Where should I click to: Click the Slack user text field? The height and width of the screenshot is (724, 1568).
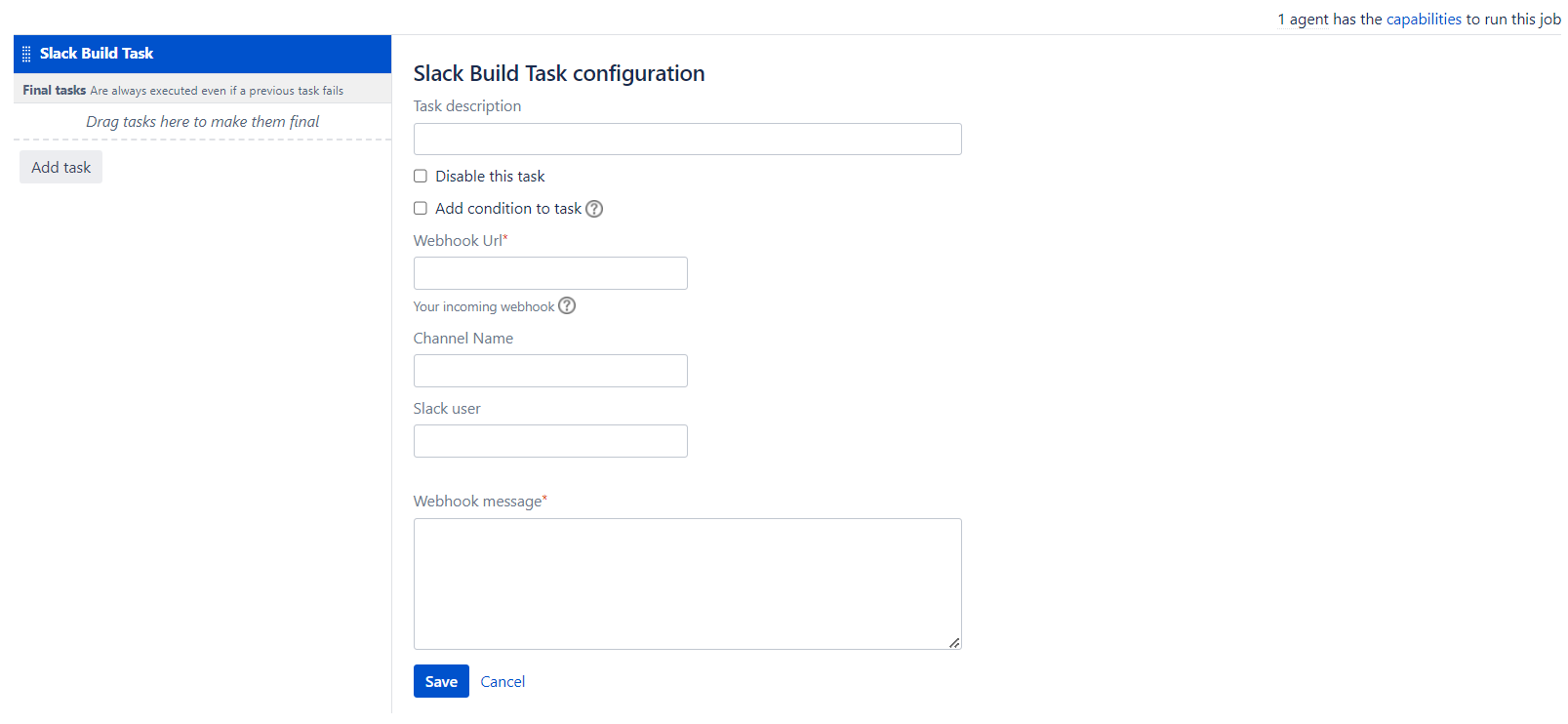550,441
